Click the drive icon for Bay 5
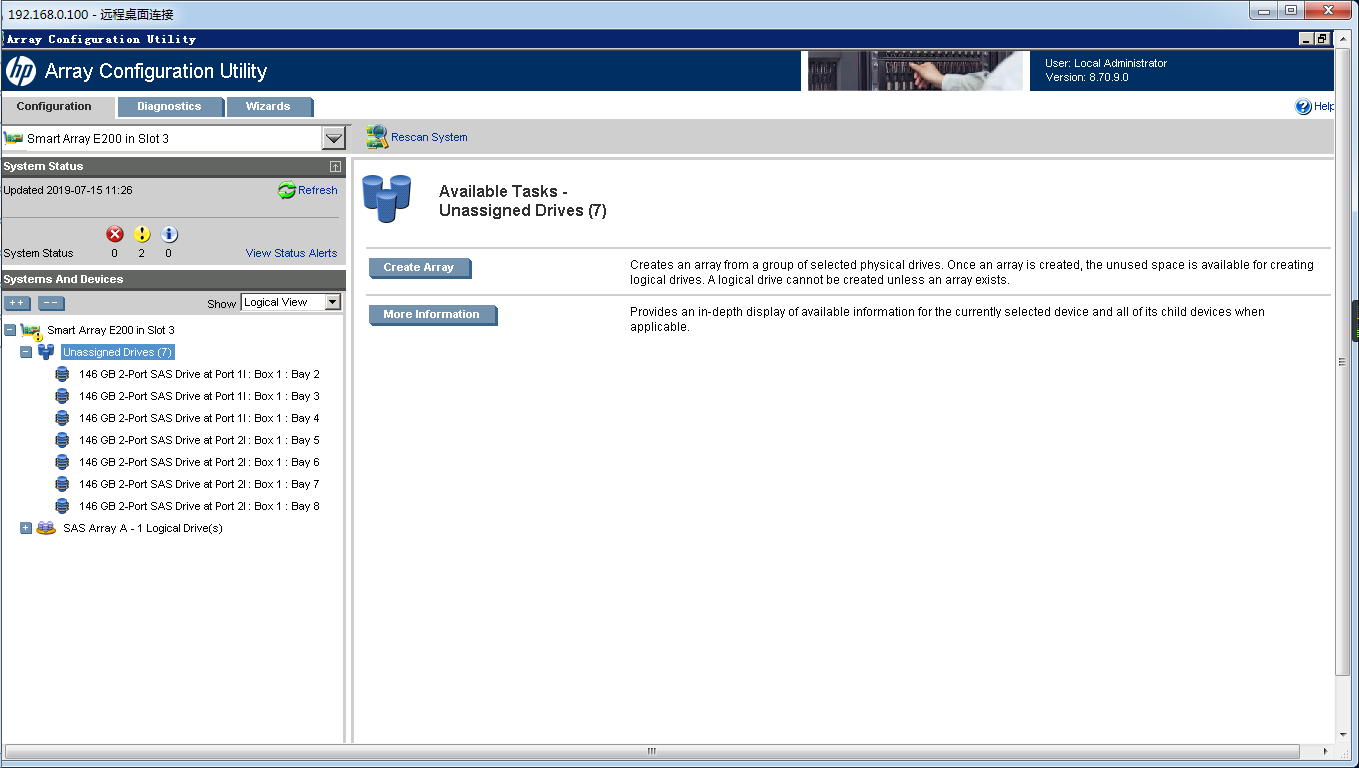Image resolution: width=1359 pixels, height=768 pixels. click(x=62, y=440)
